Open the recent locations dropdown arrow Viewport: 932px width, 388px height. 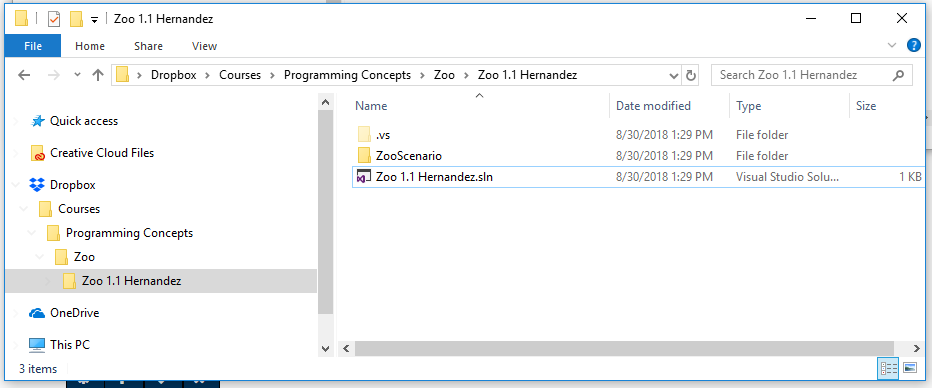[77, 75]
